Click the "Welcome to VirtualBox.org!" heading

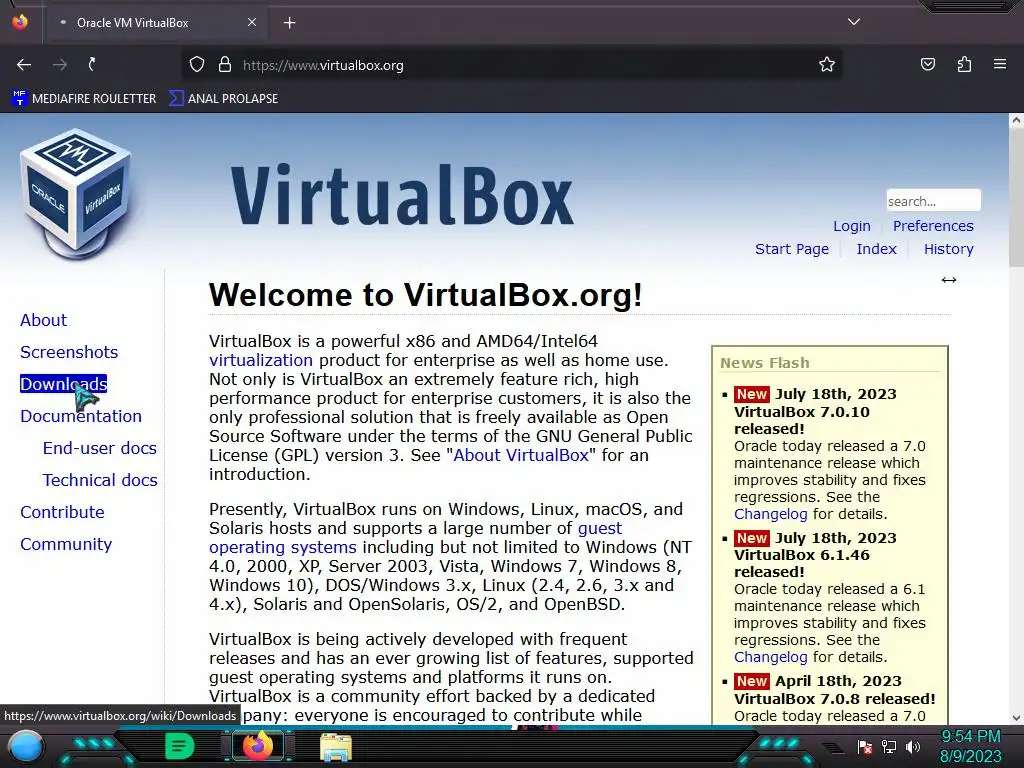[426, 295]
